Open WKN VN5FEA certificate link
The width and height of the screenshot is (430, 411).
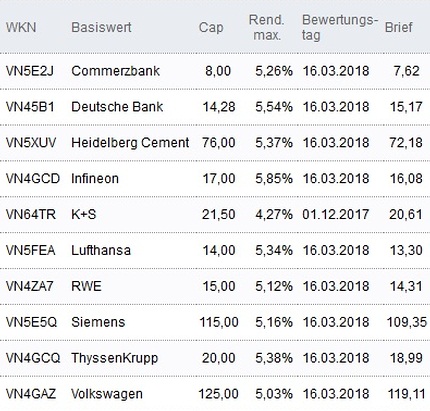[30, 250]
